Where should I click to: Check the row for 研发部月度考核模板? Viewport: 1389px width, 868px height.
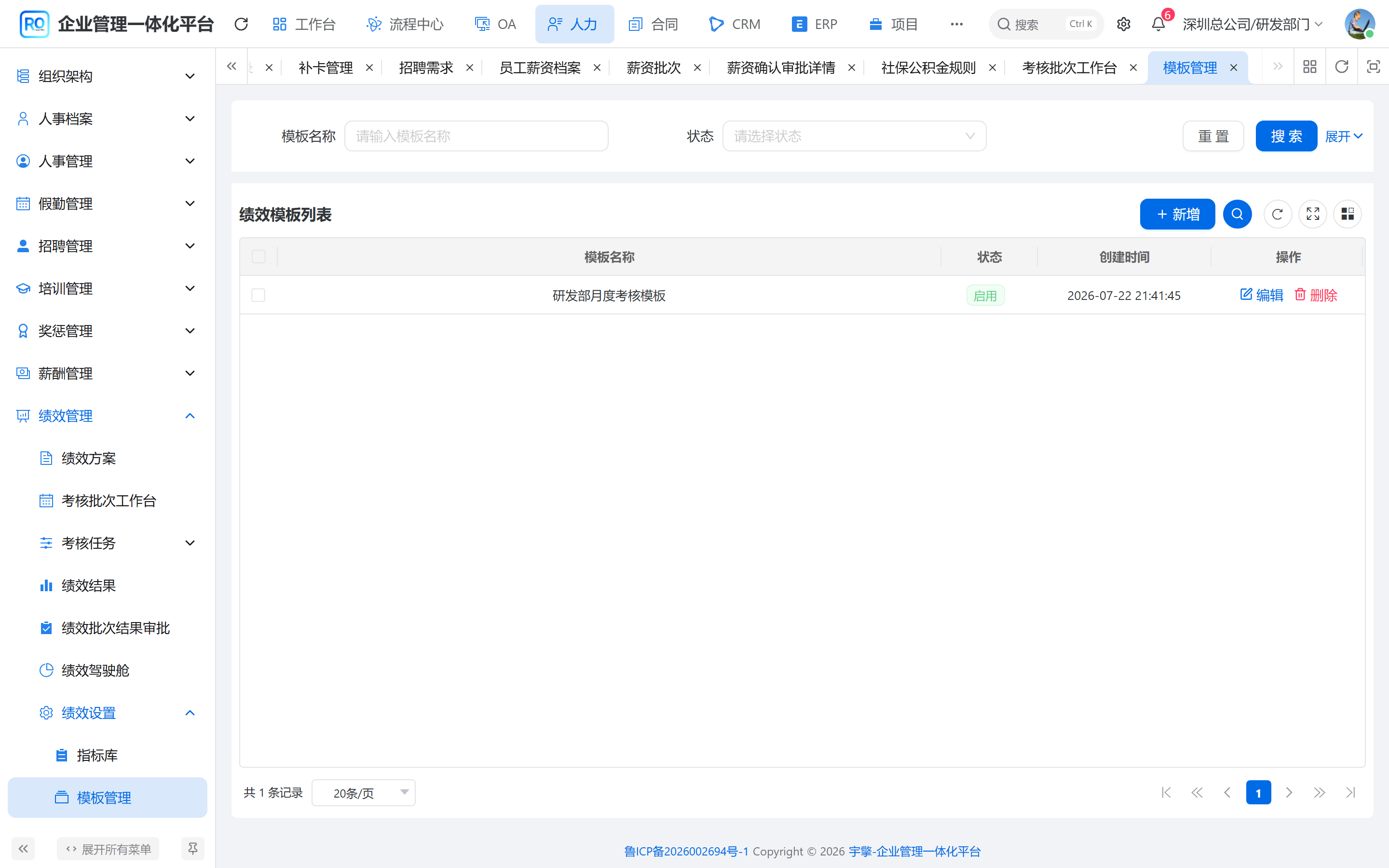(x=259, y=295)
